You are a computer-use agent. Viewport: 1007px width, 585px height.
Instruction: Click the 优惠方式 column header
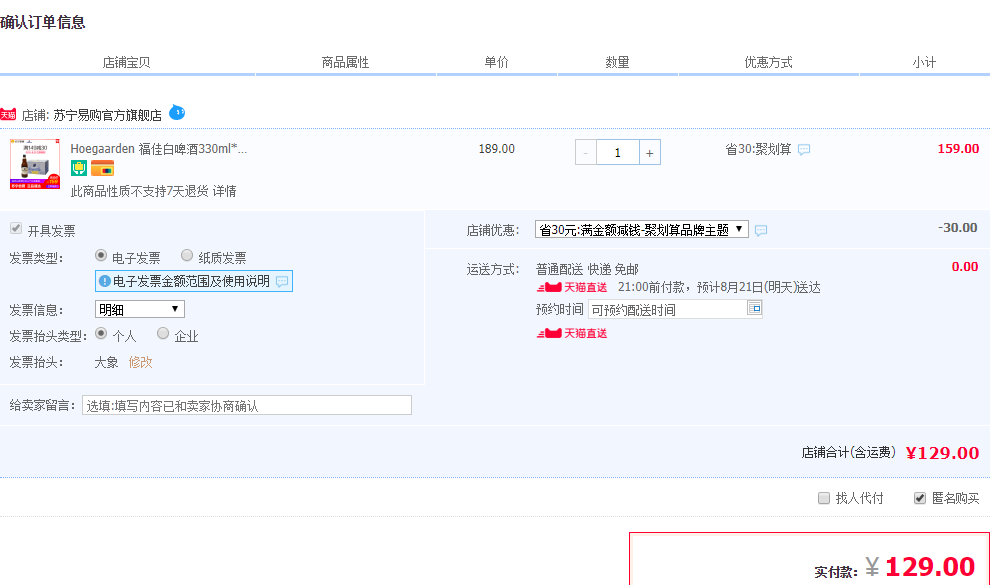(x=768, y=62)
